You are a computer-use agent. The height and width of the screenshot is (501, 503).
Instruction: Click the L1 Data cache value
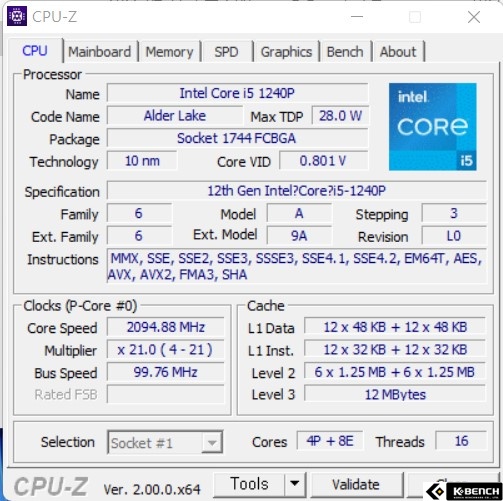click(395, 327)
